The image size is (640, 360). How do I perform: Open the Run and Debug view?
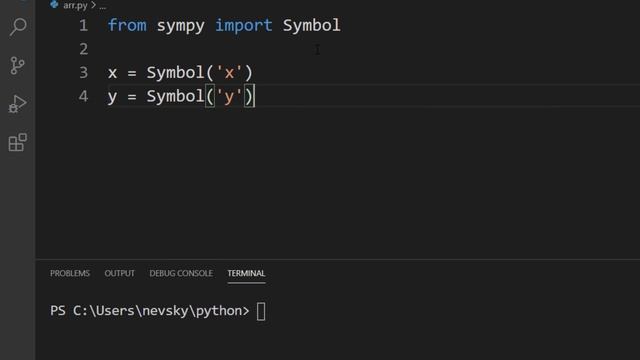tap(17, 104)
